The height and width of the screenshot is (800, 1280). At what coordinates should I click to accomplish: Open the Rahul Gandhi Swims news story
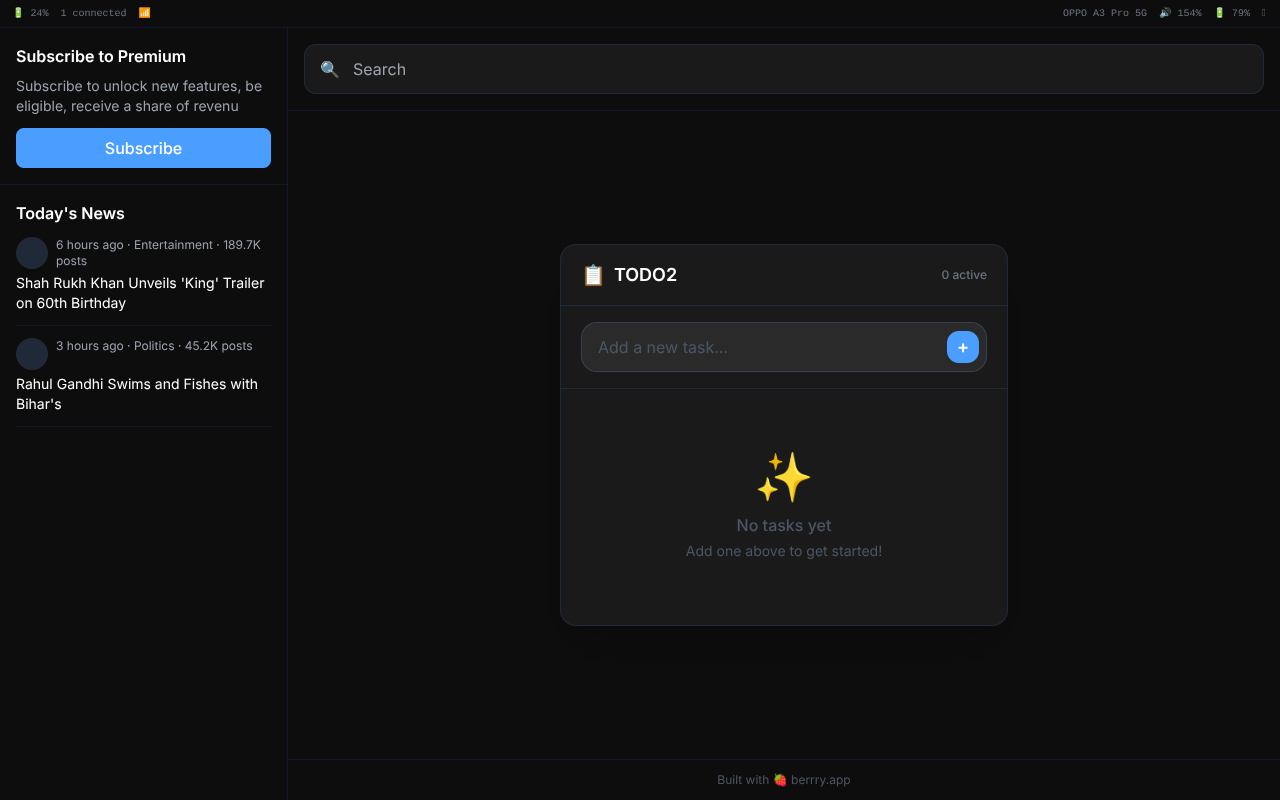tap(137, 394)
